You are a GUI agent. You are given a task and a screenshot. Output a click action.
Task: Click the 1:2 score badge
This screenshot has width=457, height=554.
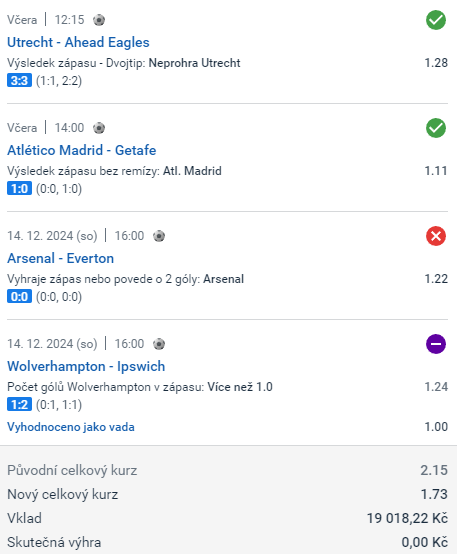tap(19, 404)
